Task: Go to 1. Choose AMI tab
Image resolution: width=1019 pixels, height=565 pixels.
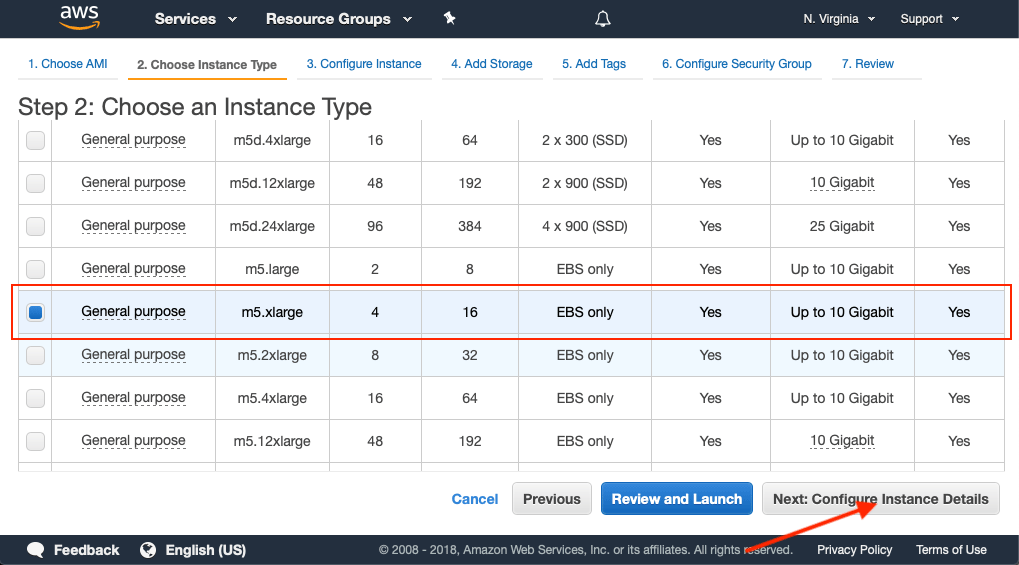Action: [68, 64]
